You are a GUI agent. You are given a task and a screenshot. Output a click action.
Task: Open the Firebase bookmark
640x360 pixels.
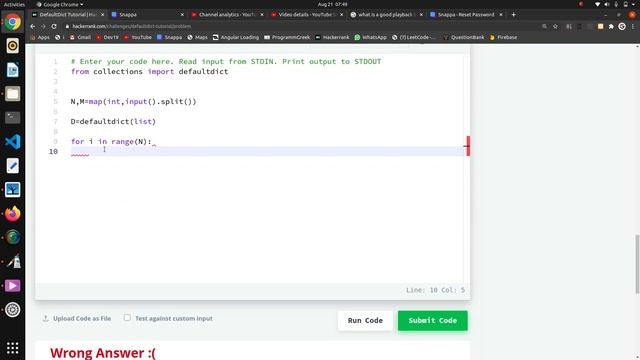[503, 37]
